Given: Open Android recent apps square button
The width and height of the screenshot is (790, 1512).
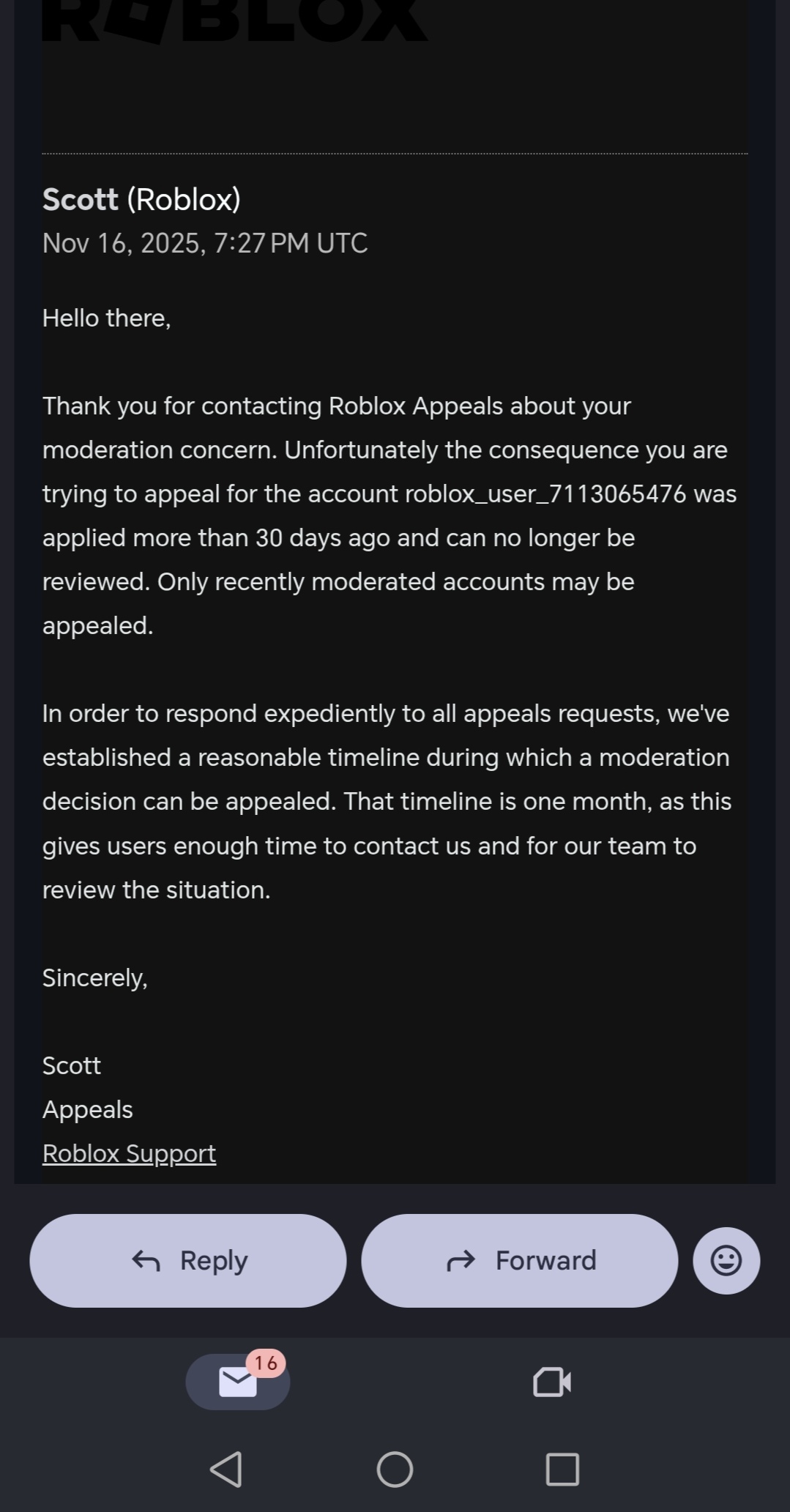Looking at the screenshot, I should pyautogui.click(x=562, y=1469).
